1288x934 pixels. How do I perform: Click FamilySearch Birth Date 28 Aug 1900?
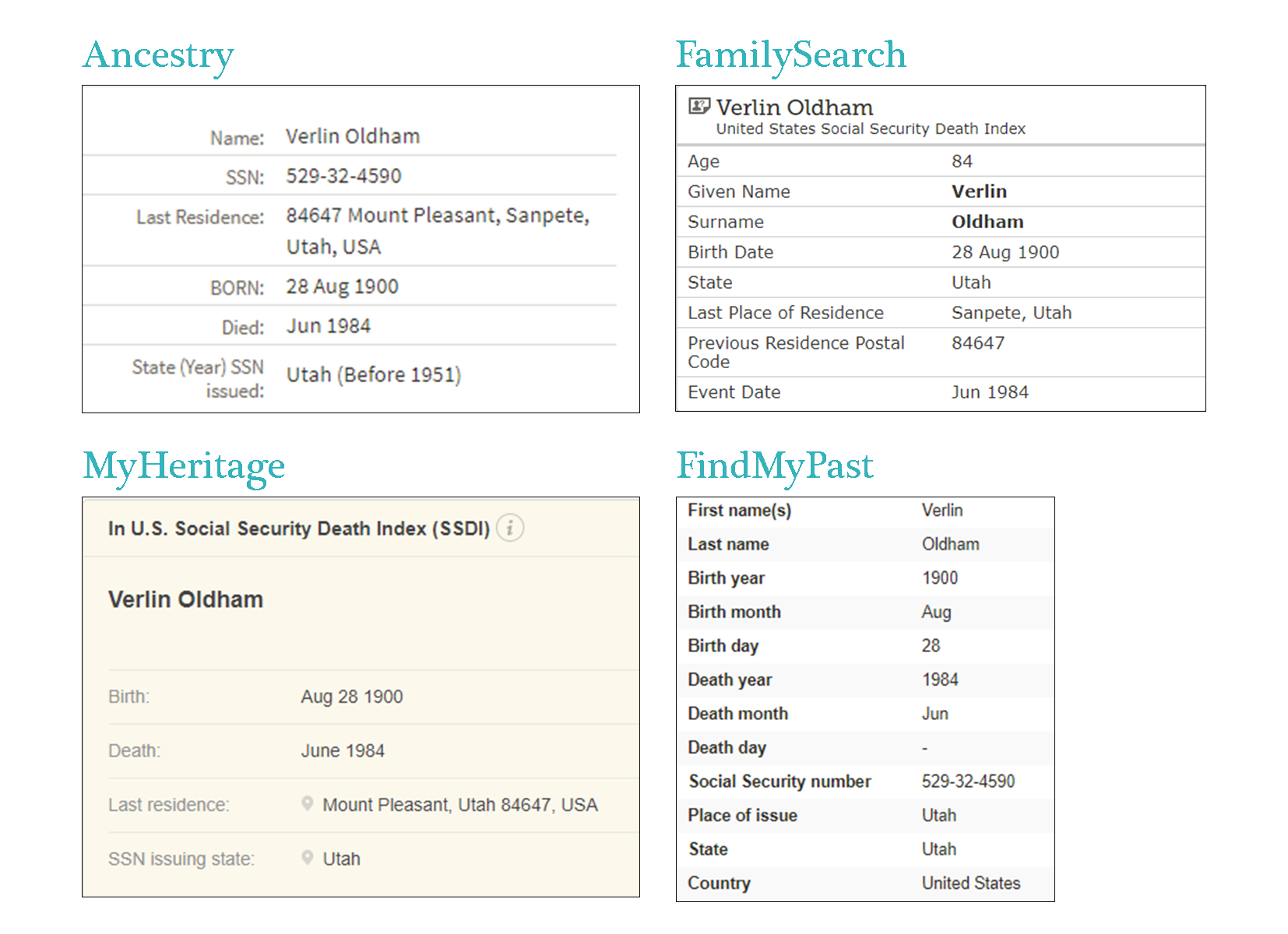point(1005,252)
